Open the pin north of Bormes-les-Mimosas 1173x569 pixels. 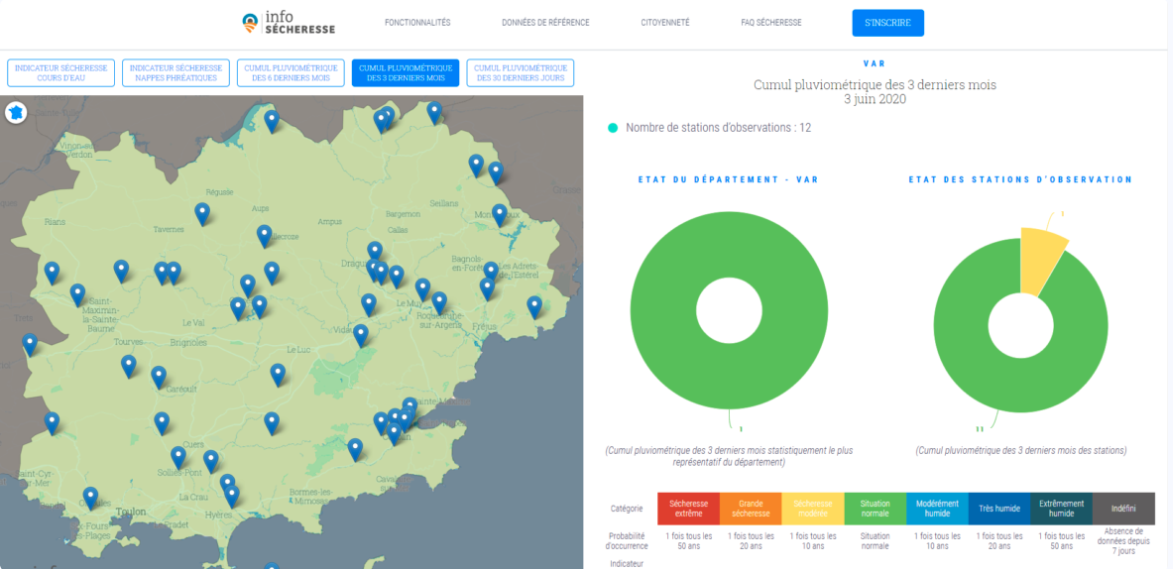pos(355,449)
